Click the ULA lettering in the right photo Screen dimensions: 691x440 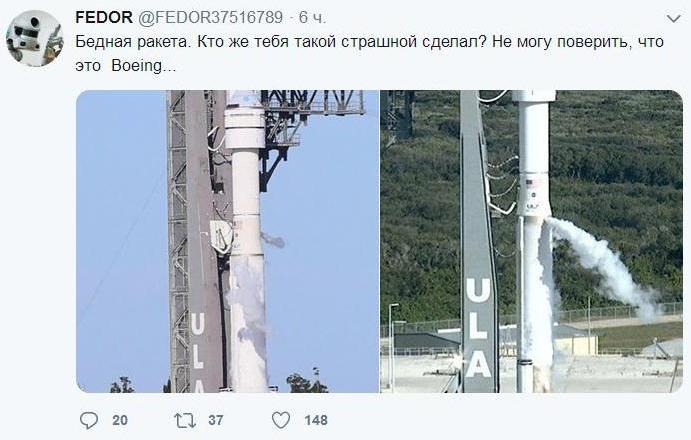point(478,327)
